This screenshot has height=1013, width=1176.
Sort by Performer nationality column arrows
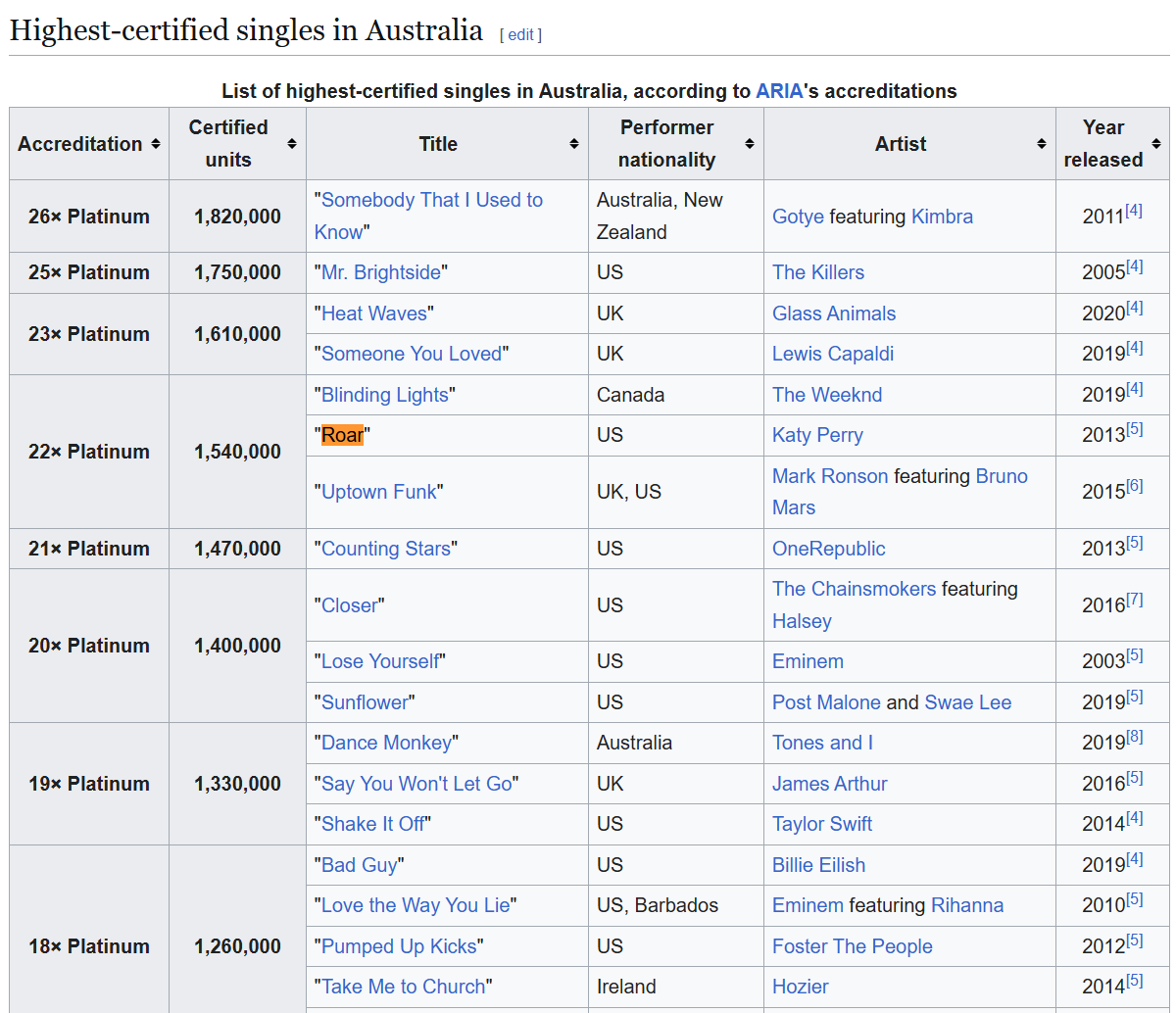tap(749, 144)
